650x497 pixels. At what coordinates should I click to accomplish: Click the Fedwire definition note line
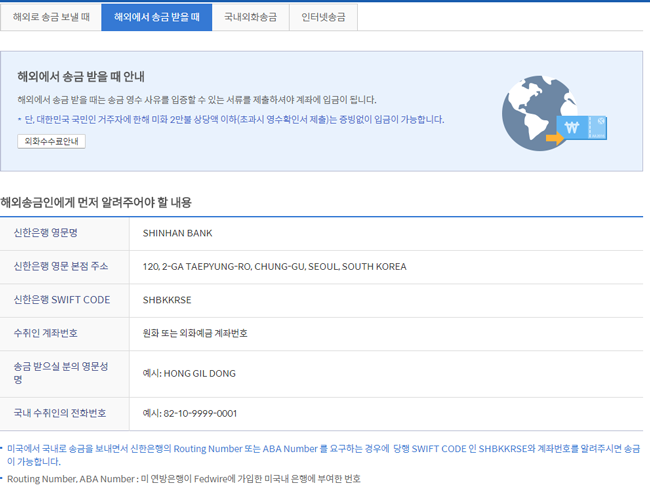pos(184,479)
